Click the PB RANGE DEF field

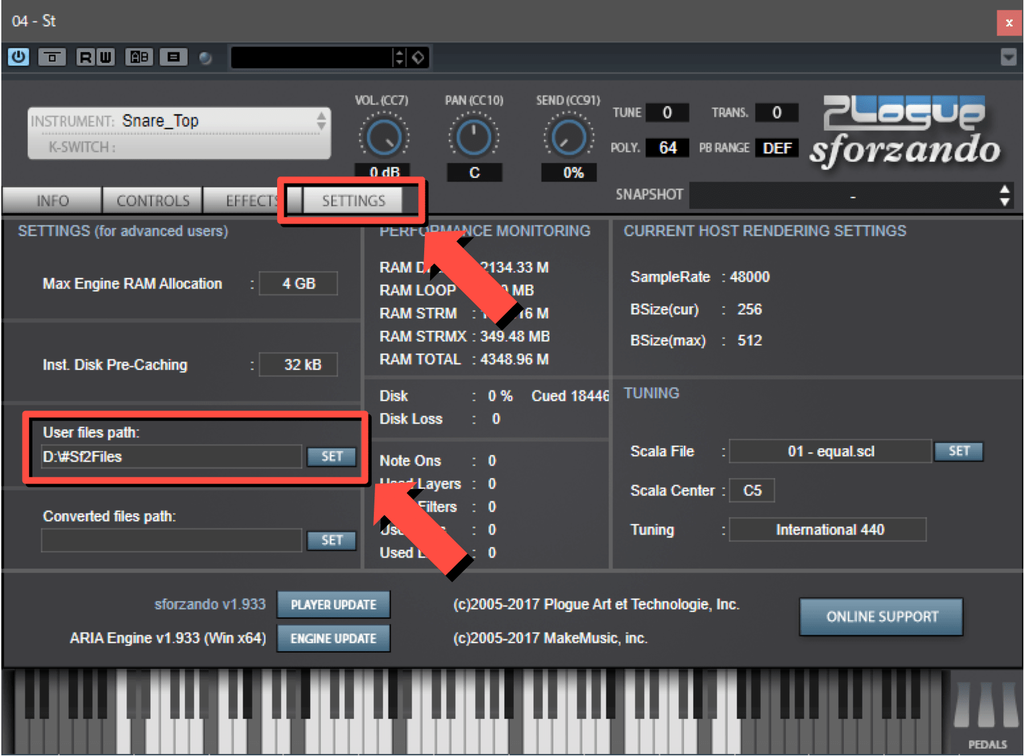pyautogui.click(x=776, y=148)
